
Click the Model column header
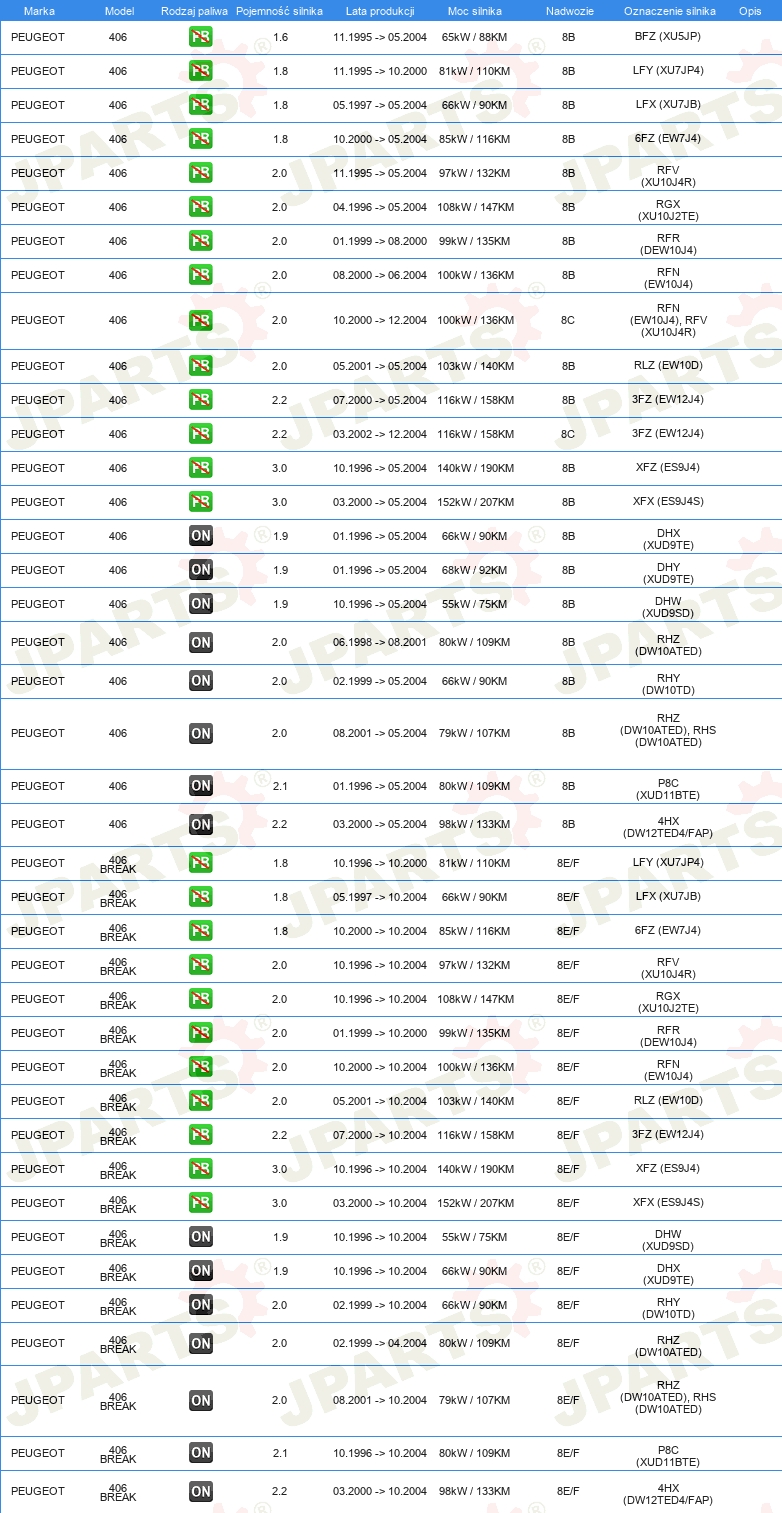tap(119, 11)
